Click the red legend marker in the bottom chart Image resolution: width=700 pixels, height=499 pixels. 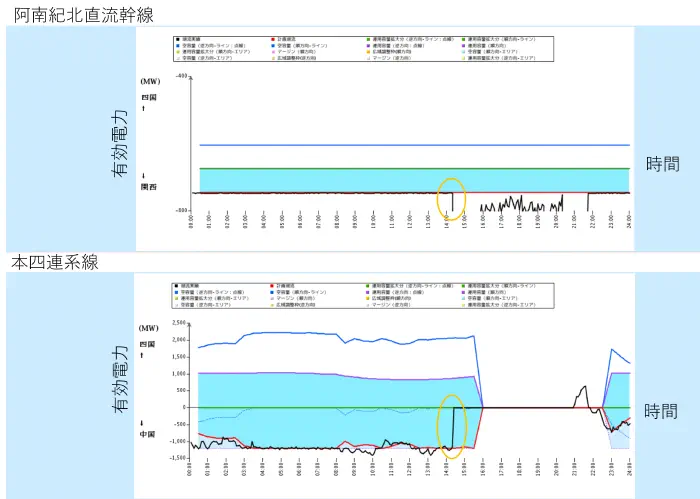point(273,285)
